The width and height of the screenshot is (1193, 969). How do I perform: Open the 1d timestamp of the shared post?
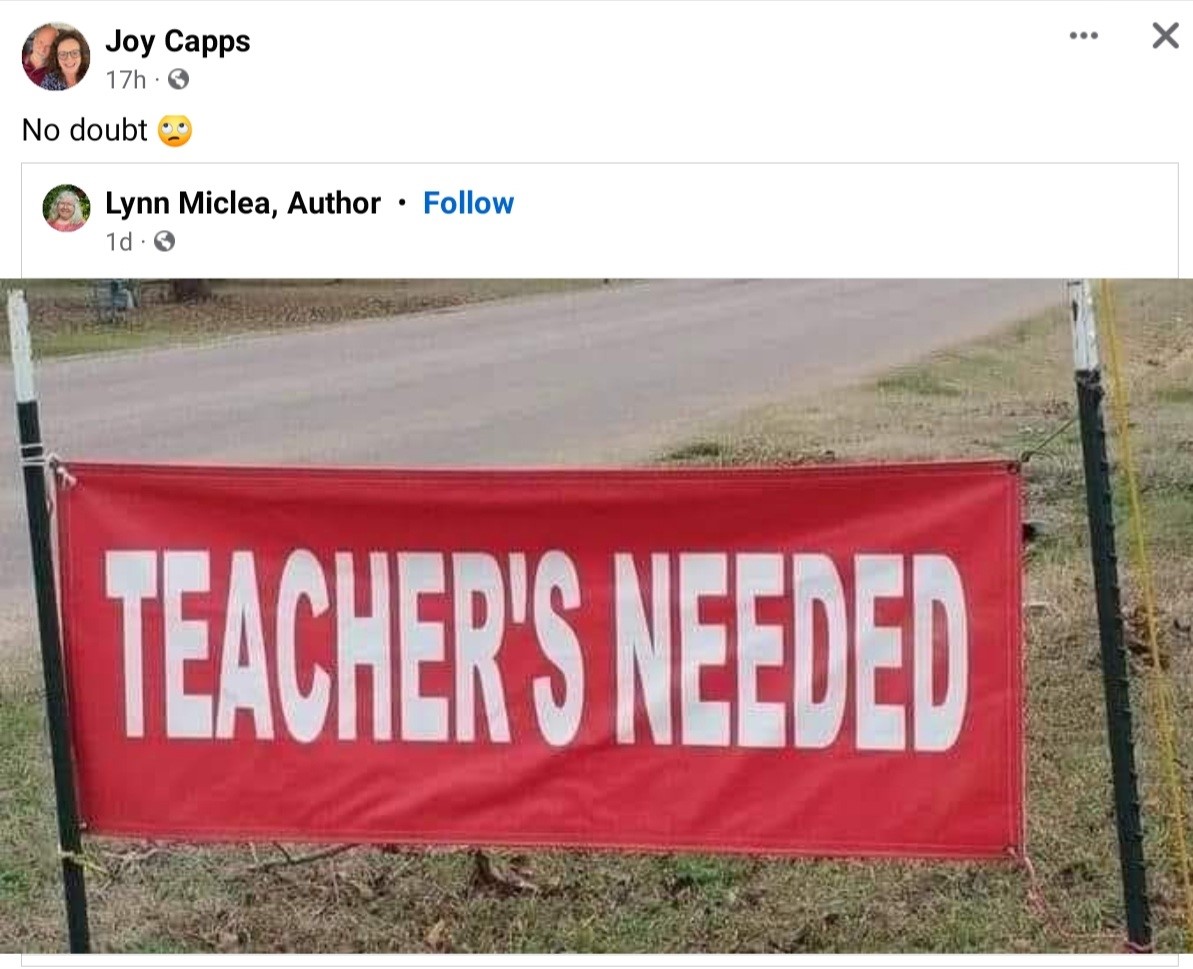(118, 242)
